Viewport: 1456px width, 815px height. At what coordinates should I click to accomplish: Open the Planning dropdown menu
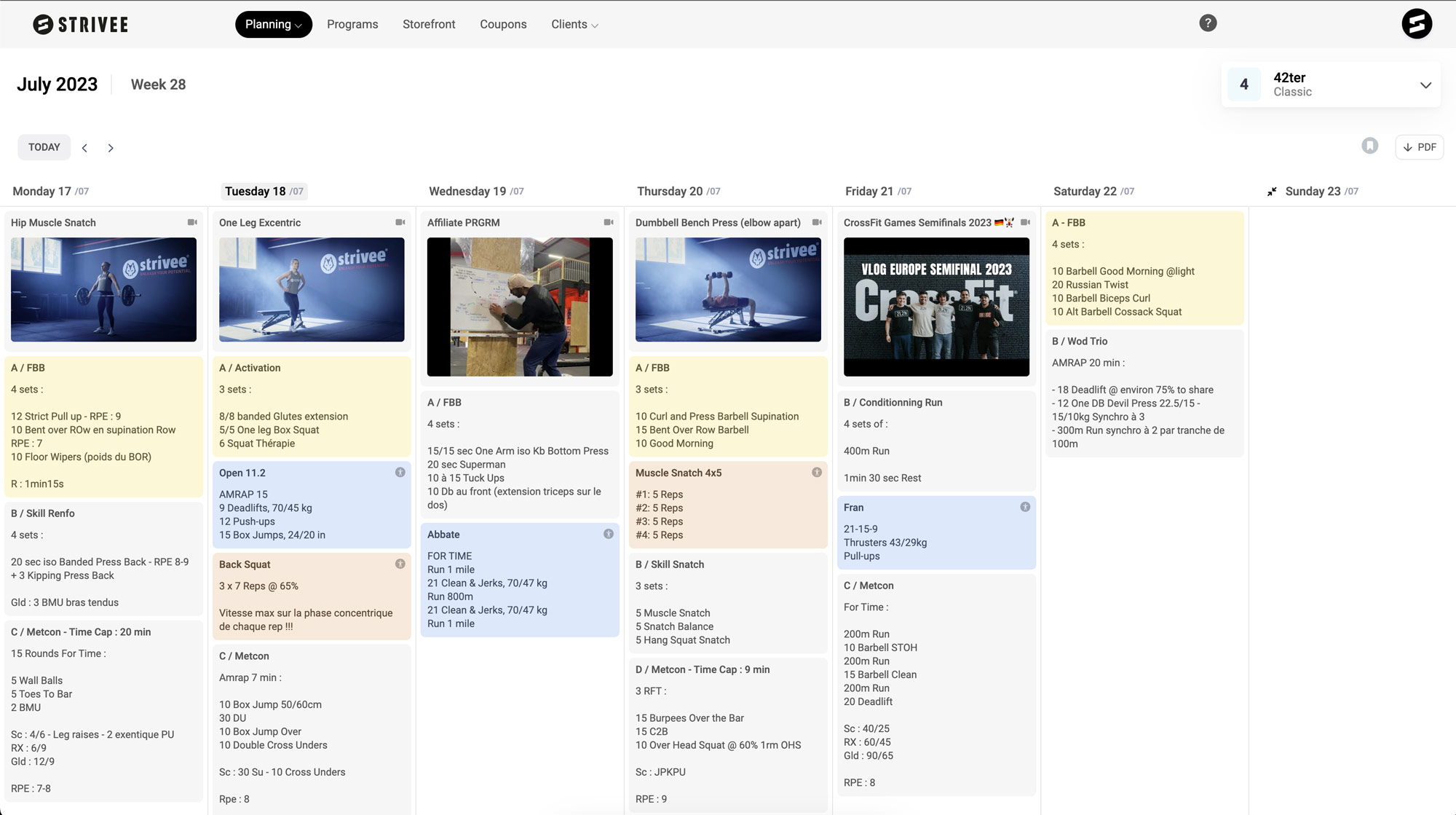click(273, 24)
